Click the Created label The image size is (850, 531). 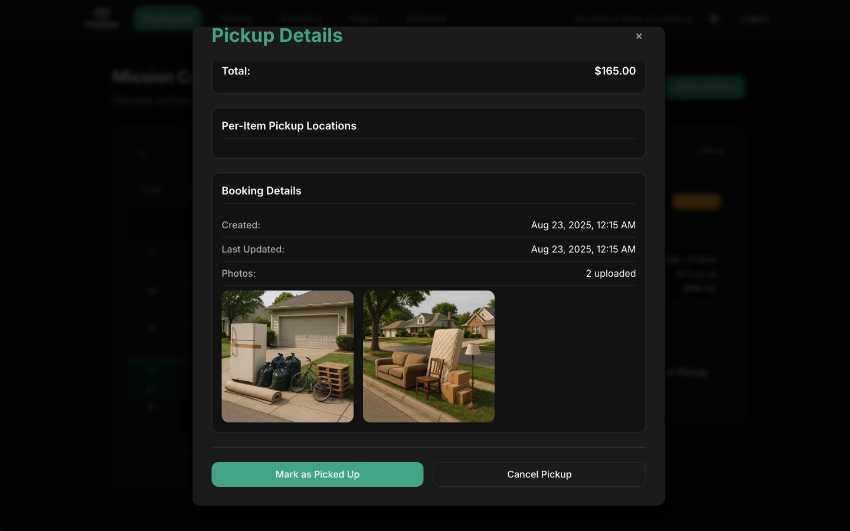click(x=241, y=225)
